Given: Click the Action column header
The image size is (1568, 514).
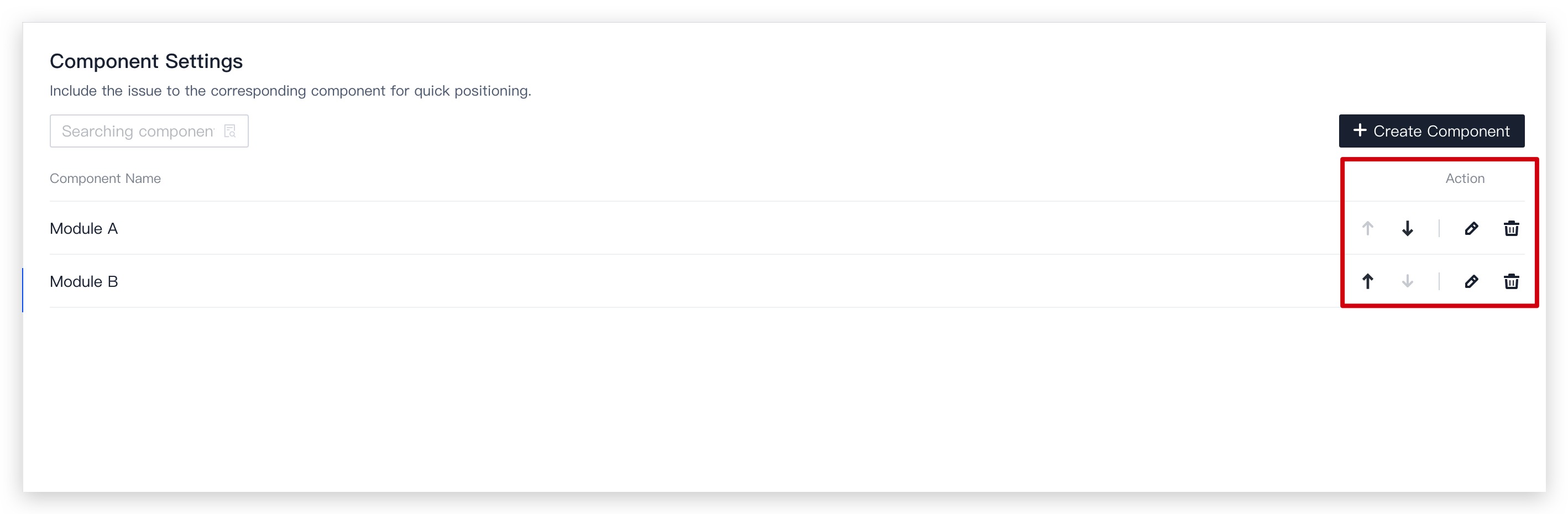Looking at the screenshot, I should click(x=1465, y=178).
